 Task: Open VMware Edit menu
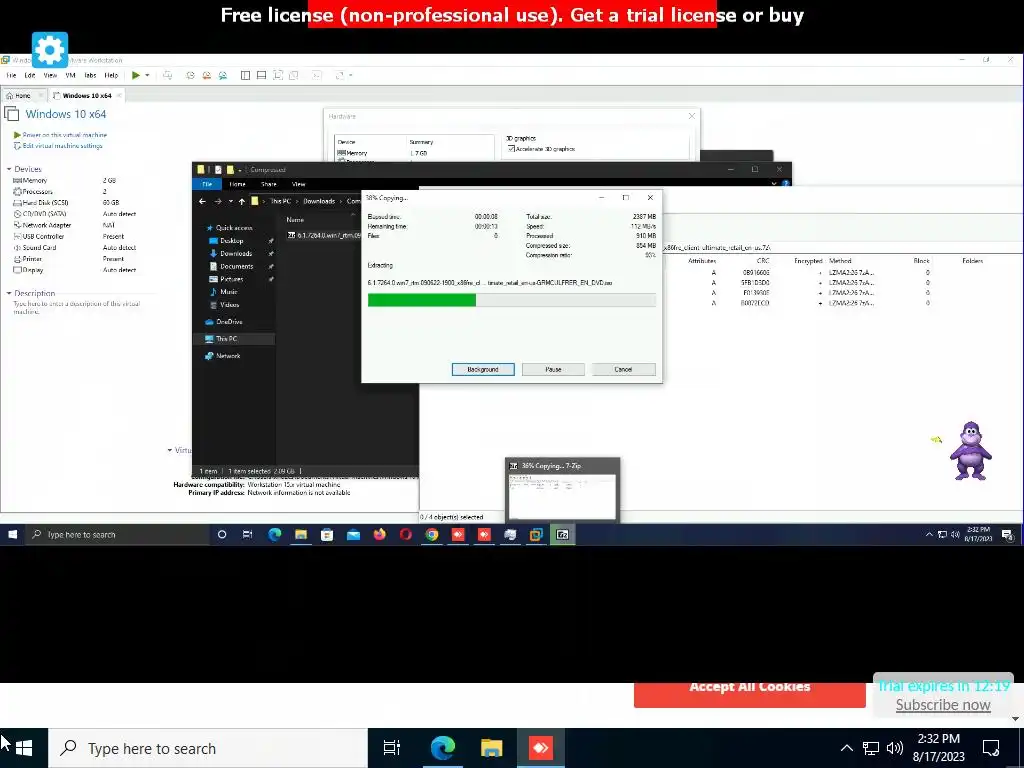[x=30, y=76]
